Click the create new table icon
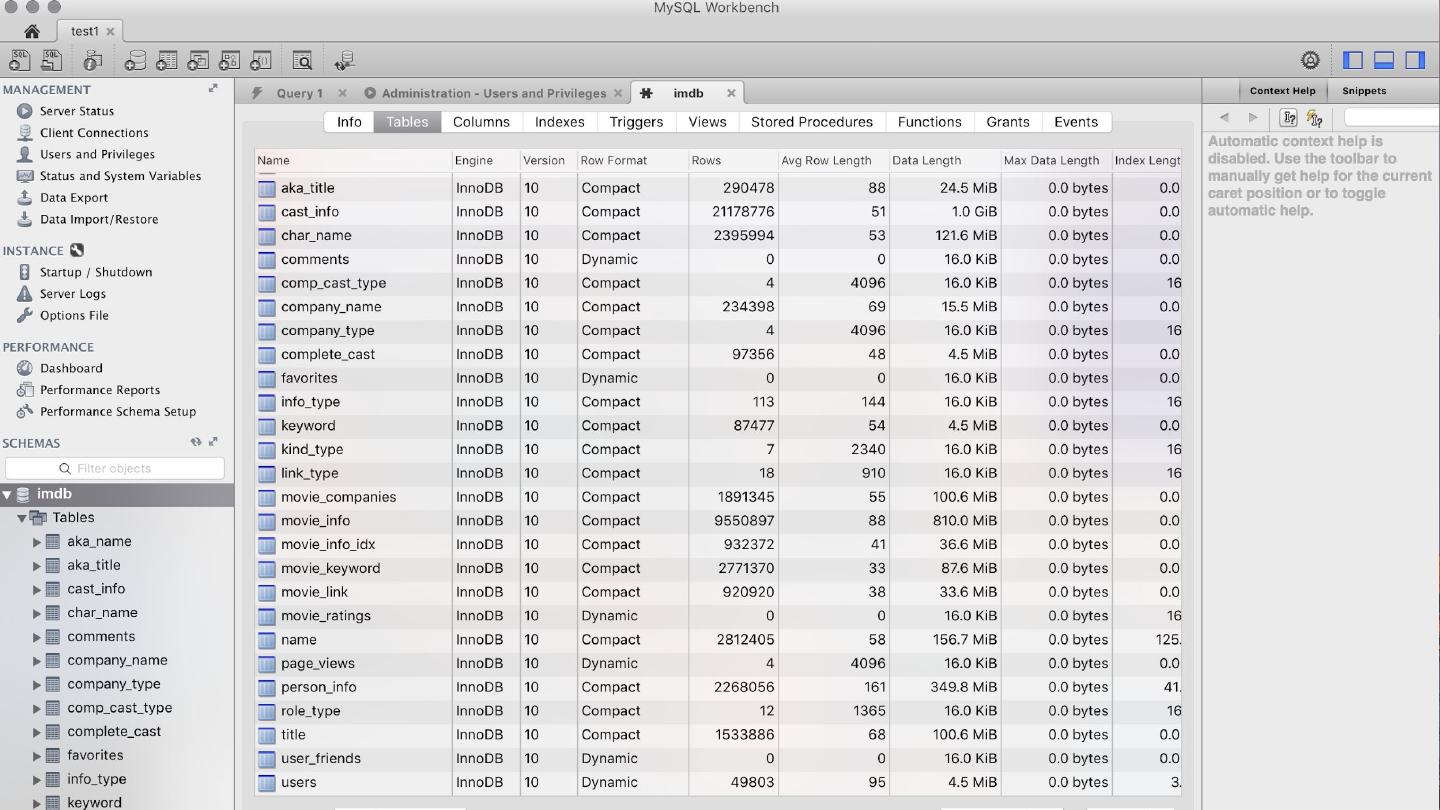The image size is (1440, 810). tap(167, 61)
